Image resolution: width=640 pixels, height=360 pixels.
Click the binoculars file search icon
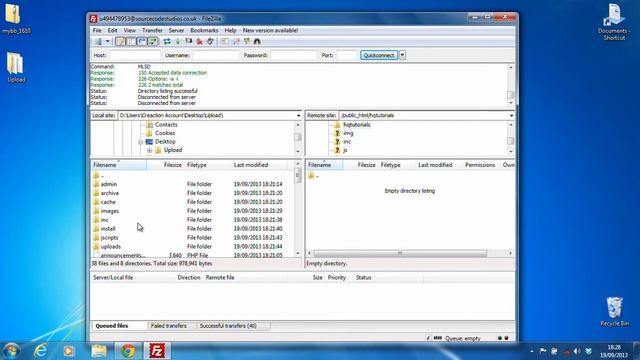(257, 41)
